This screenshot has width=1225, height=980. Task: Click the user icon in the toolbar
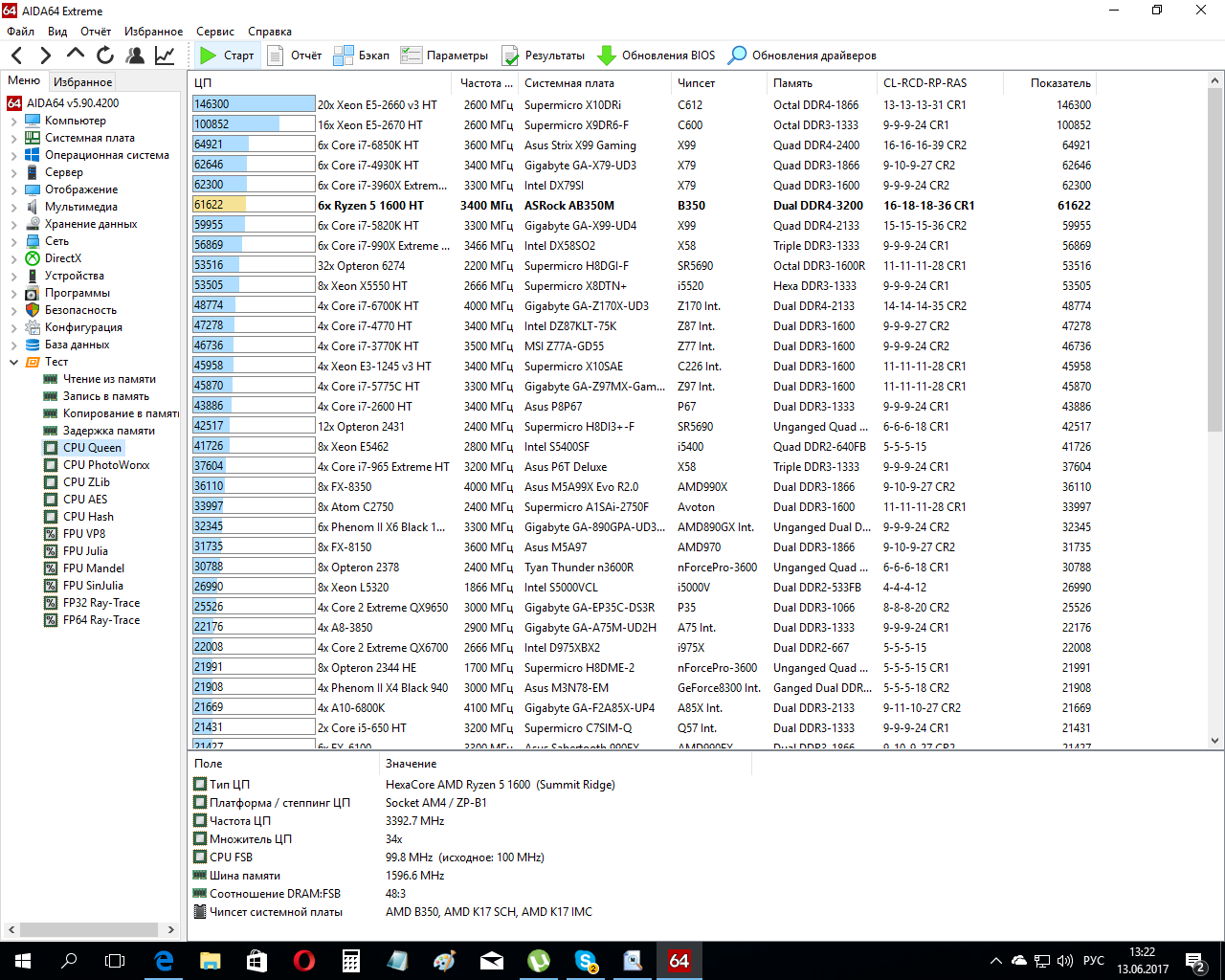(x=135, y=56)
